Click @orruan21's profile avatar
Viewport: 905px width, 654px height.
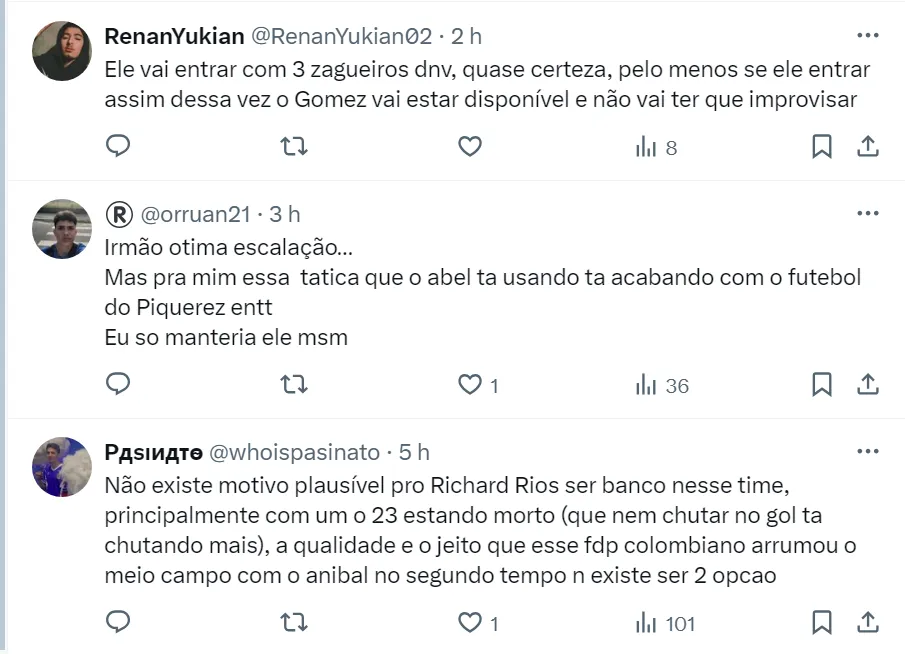tap(62, 229)
